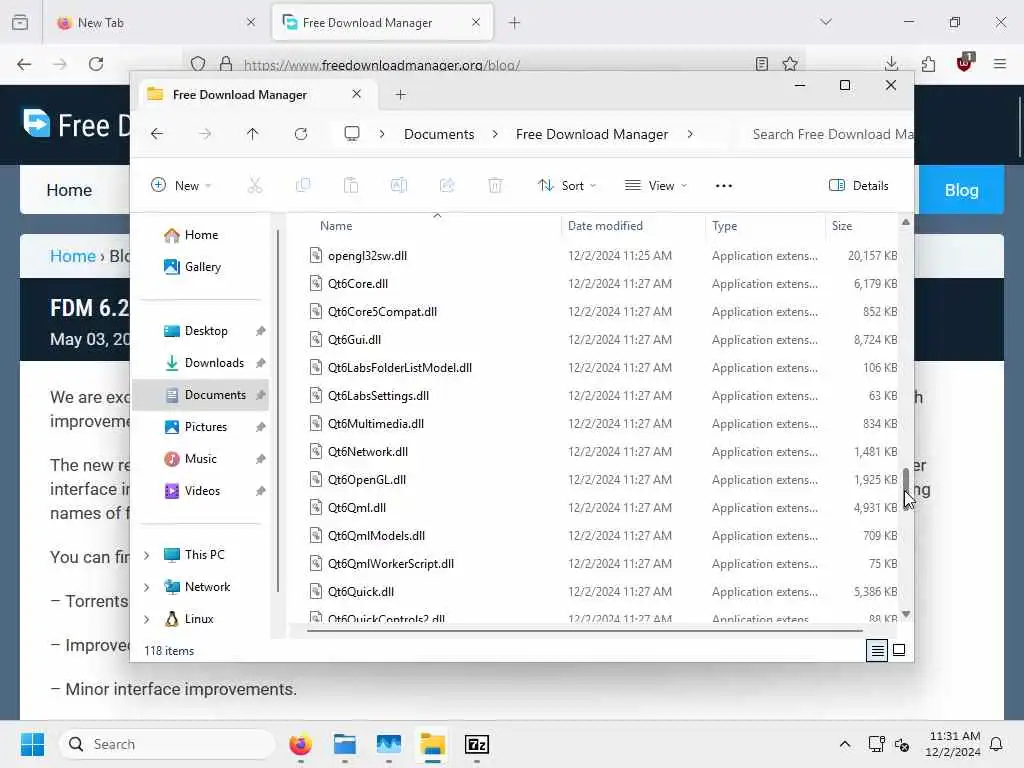Bookmark this page with the star

(790, 64)
